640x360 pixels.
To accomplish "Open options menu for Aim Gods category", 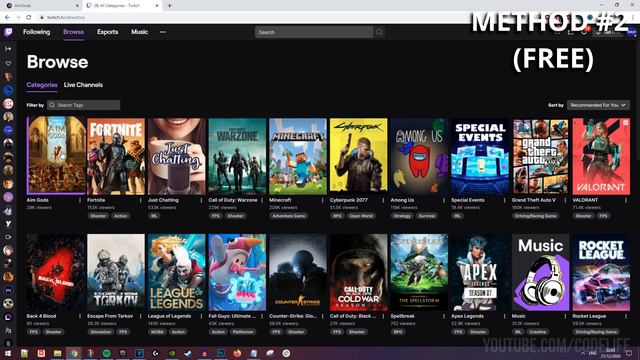I will point(80,200).
